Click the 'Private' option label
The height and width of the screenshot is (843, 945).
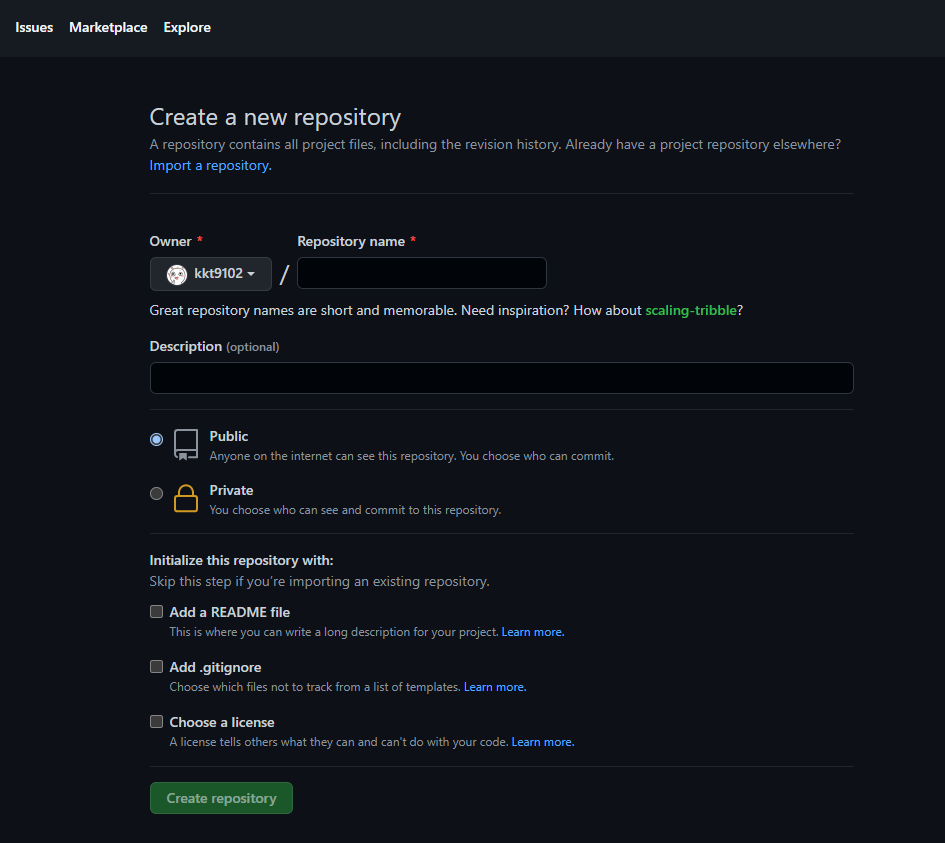(231, 490)
